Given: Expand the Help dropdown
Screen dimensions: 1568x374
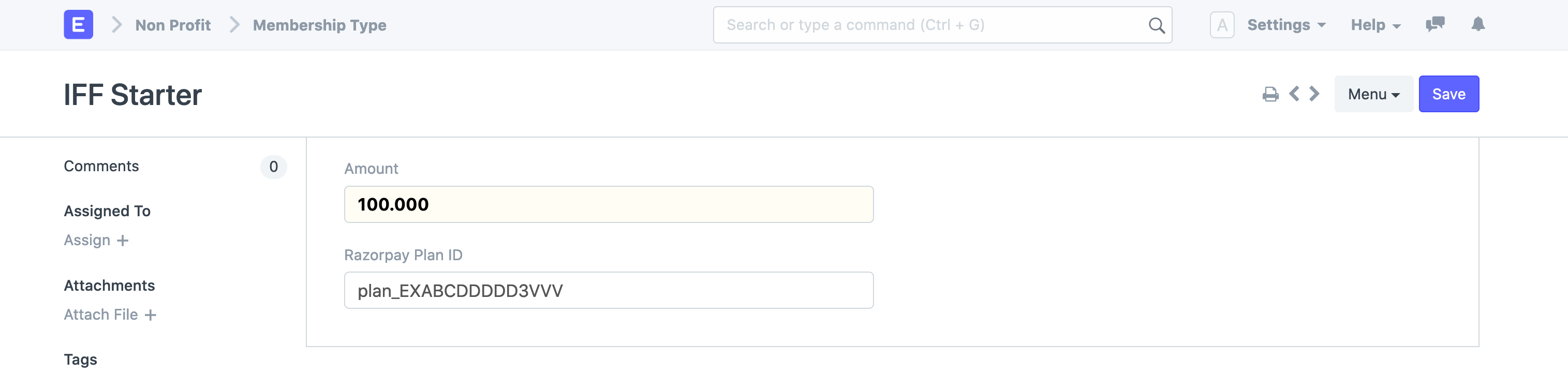Looking at the screenshot, I should pos(1375,25).
